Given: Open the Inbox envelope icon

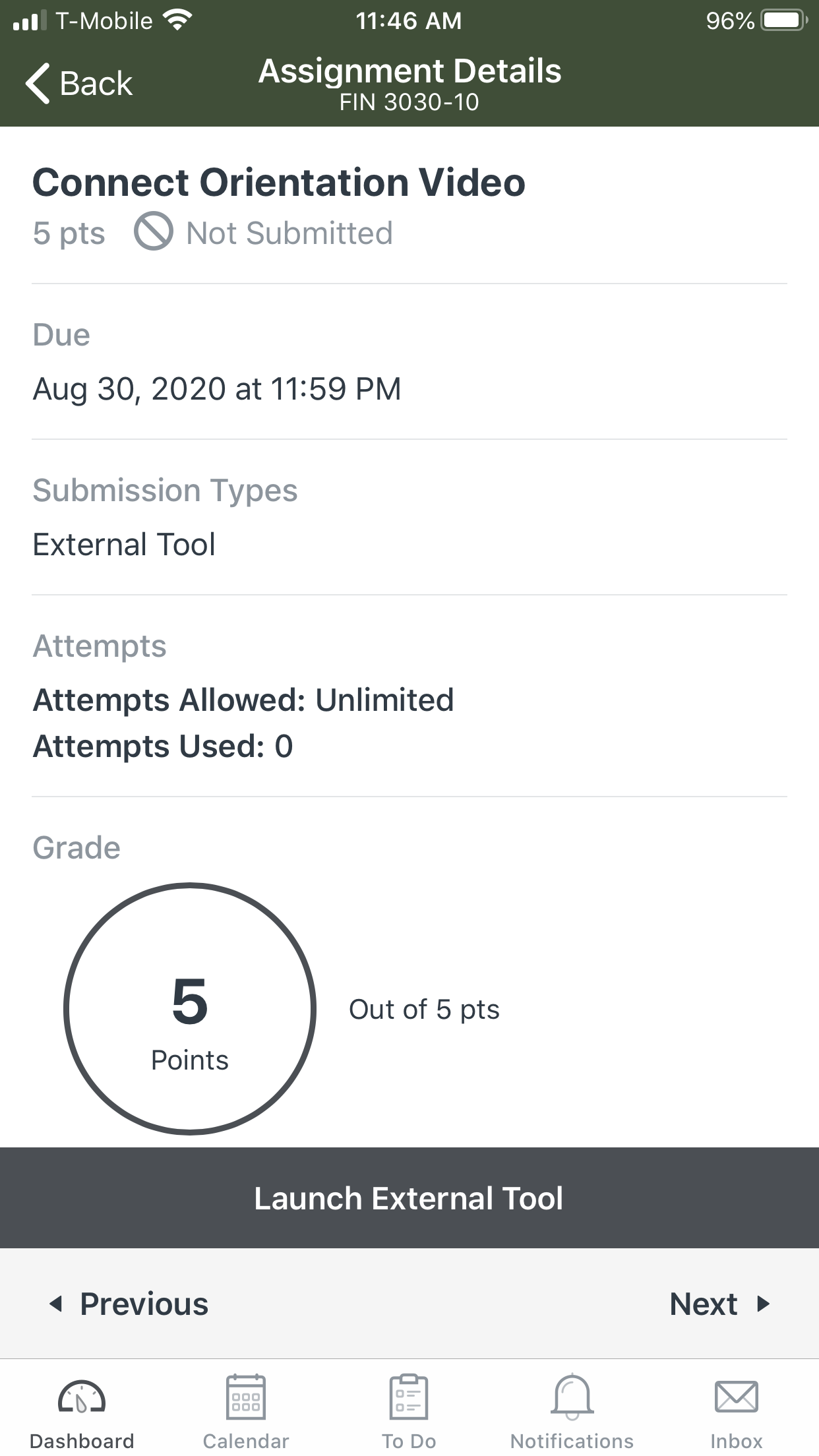Looking at the screenshot, I should coord(736,1397).
